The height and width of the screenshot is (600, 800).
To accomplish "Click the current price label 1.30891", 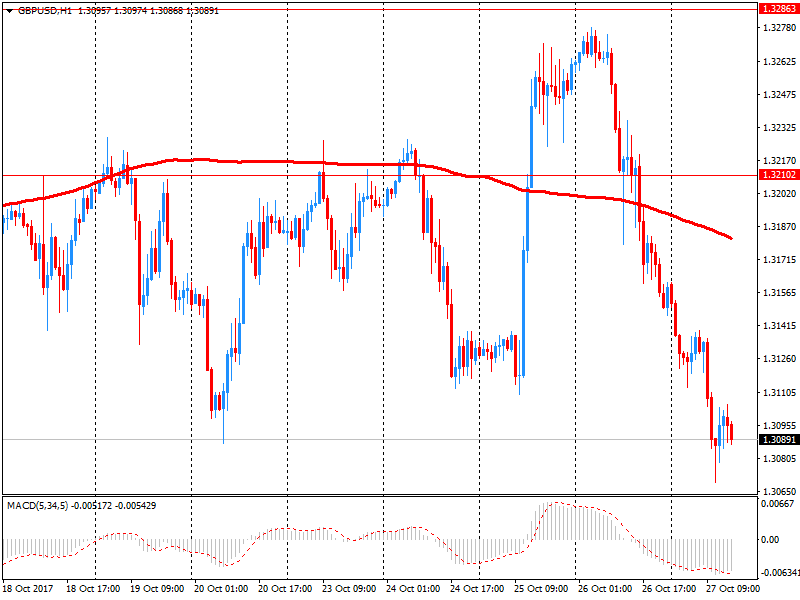I will (x=779, y=440).
